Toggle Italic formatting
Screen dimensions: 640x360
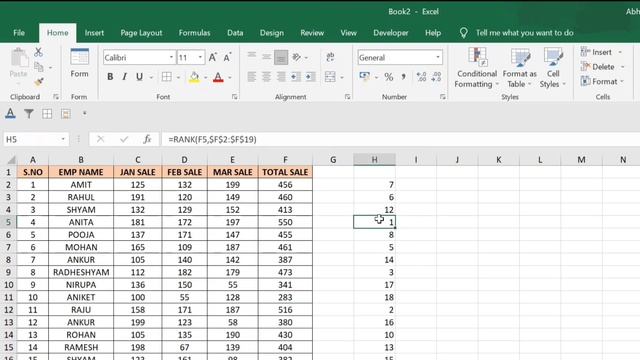click(124, 77)
